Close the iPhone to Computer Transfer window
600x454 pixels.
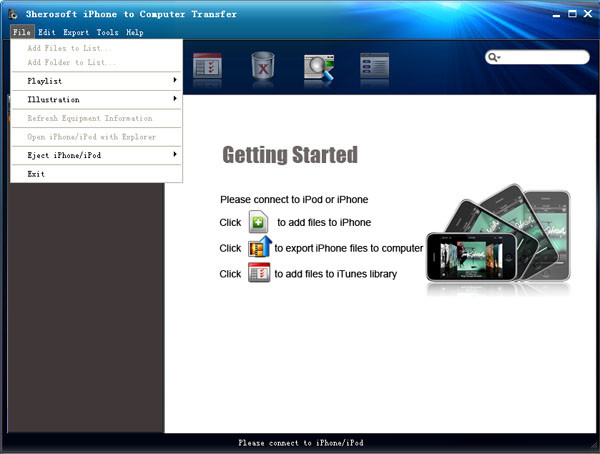[x=588, y=14]
